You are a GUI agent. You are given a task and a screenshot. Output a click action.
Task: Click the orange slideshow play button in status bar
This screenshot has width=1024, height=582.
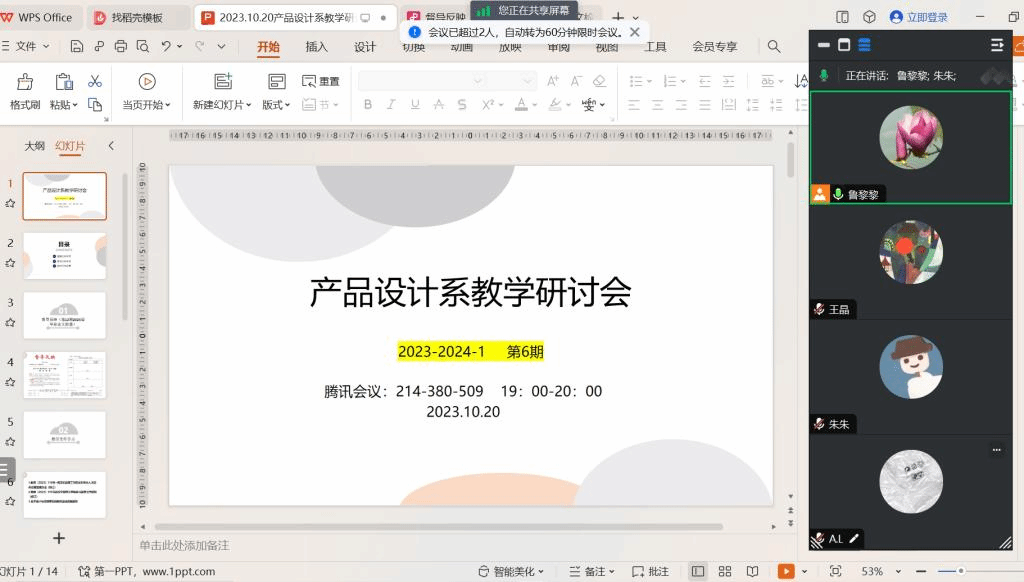coord(787,571)
